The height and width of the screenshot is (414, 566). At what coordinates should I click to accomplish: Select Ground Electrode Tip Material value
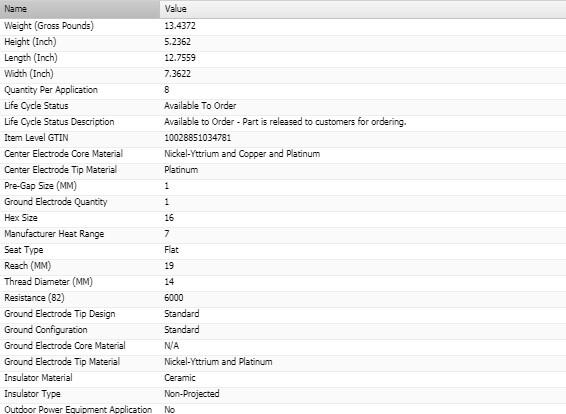point(218,362)
